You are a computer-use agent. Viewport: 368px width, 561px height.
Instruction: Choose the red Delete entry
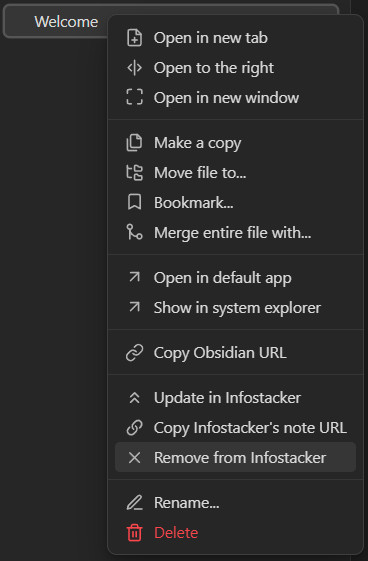pyautogui.click(x=235, y=533)
